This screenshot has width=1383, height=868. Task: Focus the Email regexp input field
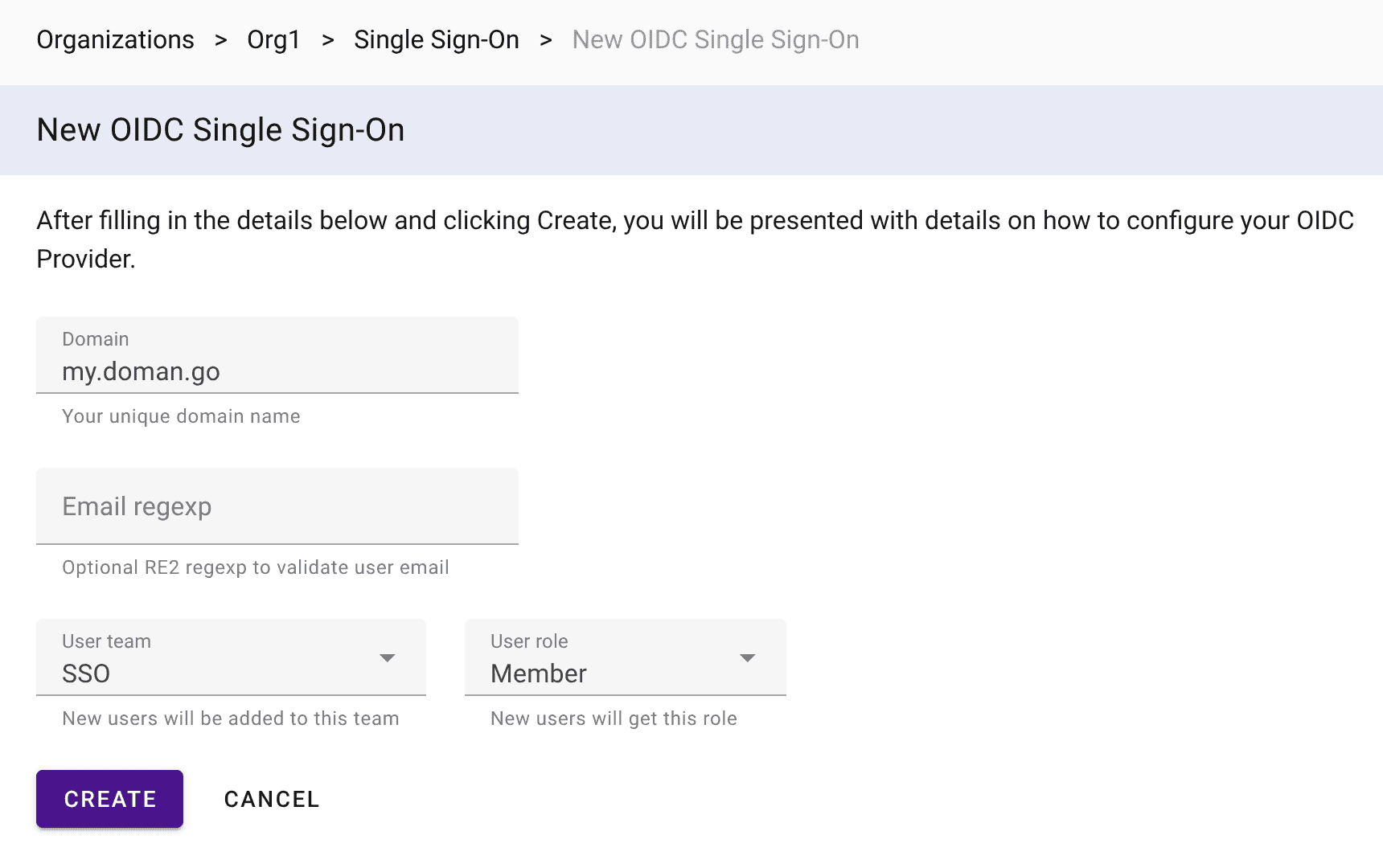pyautogui.click(x=277, y=506)
